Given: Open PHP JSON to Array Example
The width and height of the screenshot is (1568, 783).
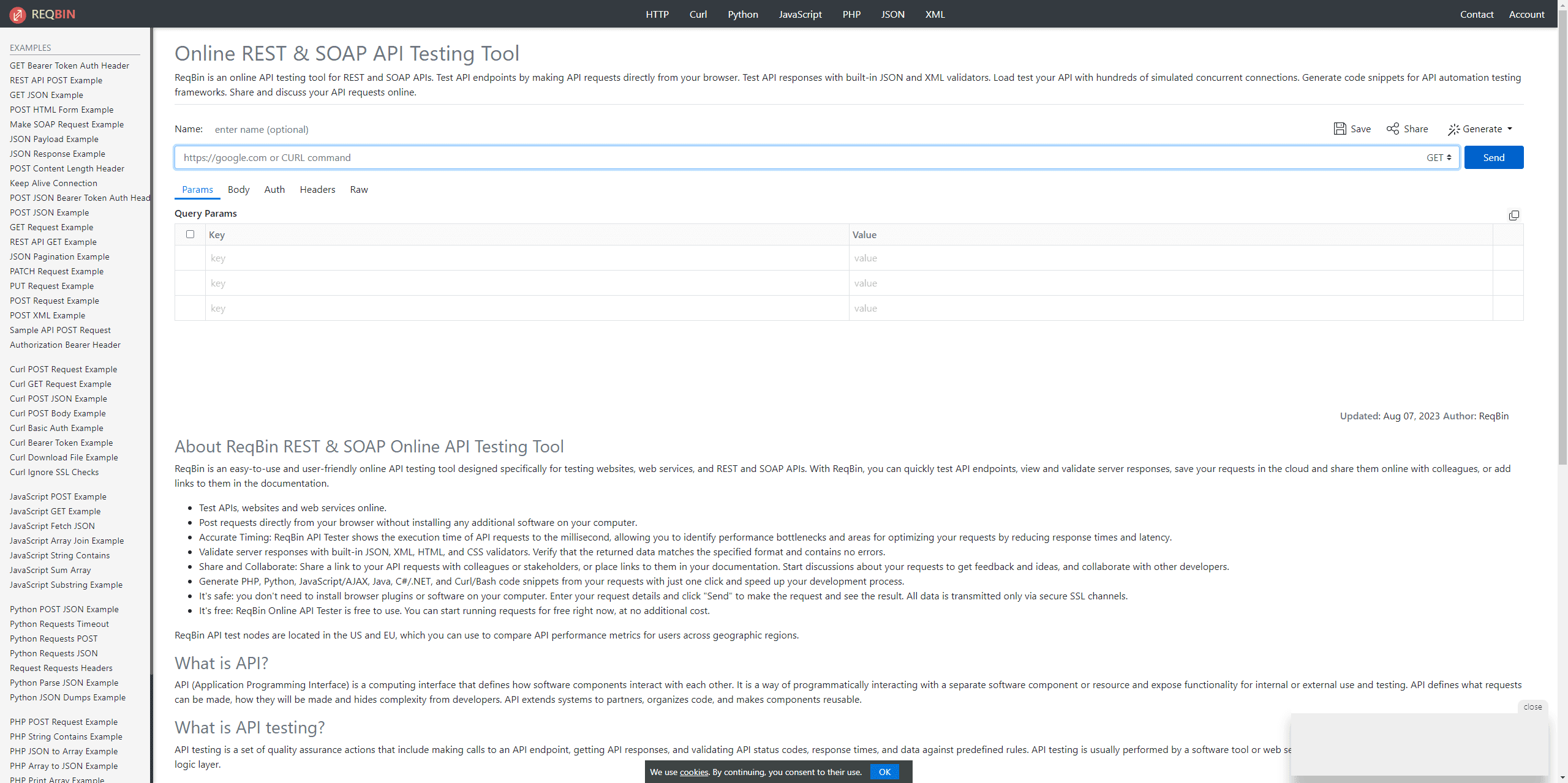Looking at the screenshot, I should 64,751.
